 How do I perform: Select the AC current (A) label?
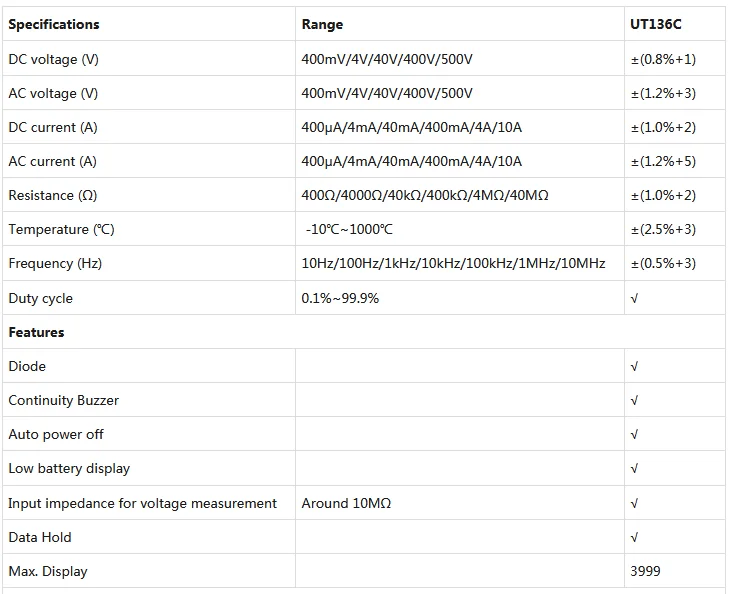pyautogui.click(x=52, y=161)
